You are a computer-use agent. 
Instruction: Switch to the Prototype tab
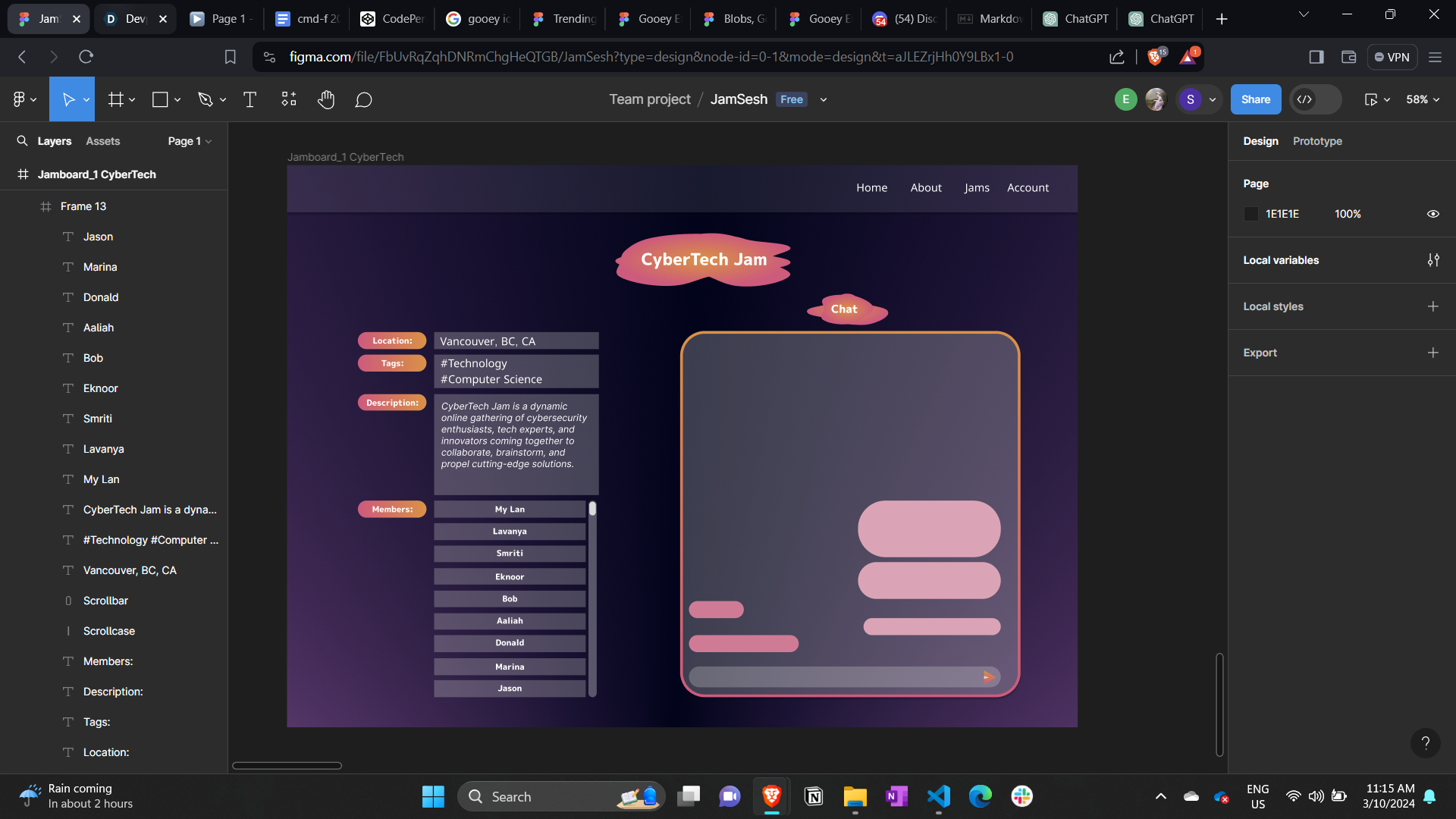pos(1317,141)
